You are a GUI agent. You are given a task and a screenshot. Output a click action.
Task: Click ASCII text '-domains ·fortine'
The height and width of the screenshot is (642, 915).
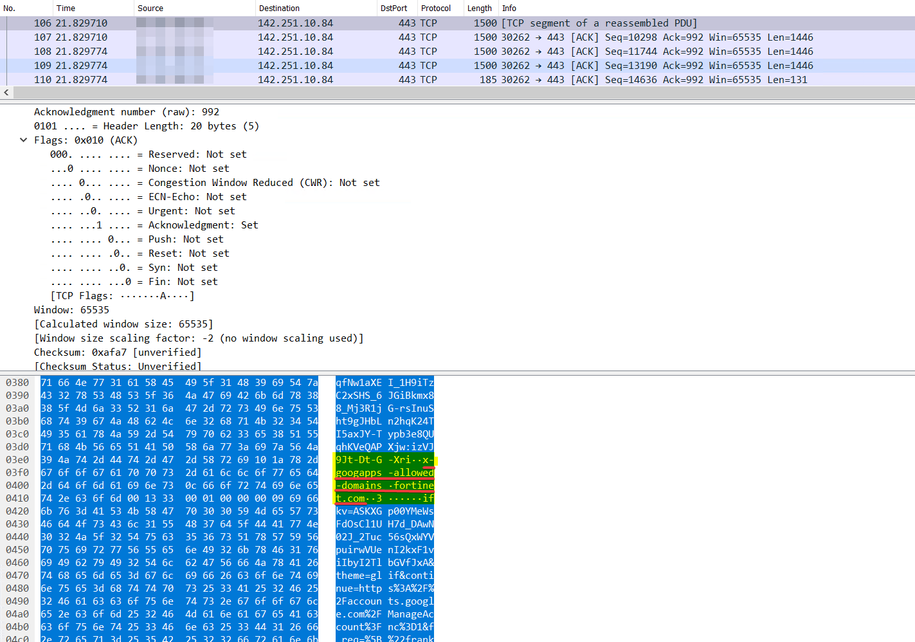385,486
